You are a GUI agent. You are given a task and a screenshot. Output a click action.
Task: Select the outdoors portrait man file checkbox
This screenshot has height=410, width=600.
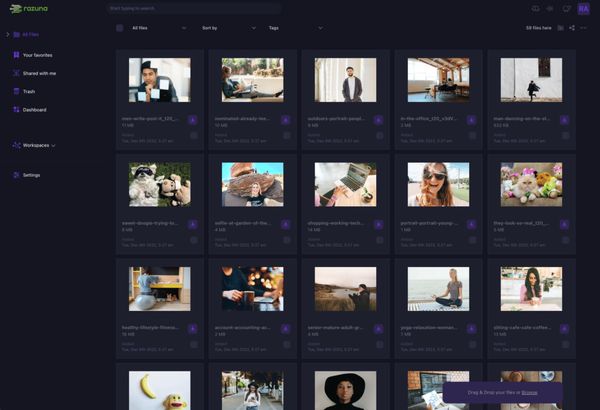[x=380, y=136]
